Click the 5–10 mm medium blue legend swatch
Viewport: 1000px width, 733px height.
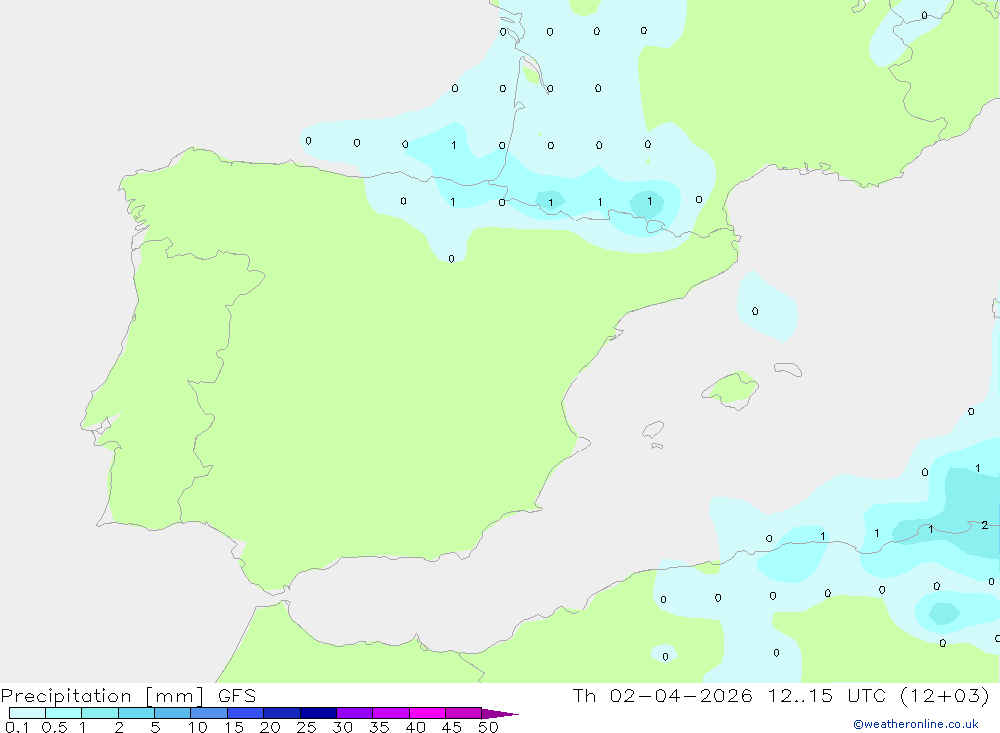click(173, 713)
